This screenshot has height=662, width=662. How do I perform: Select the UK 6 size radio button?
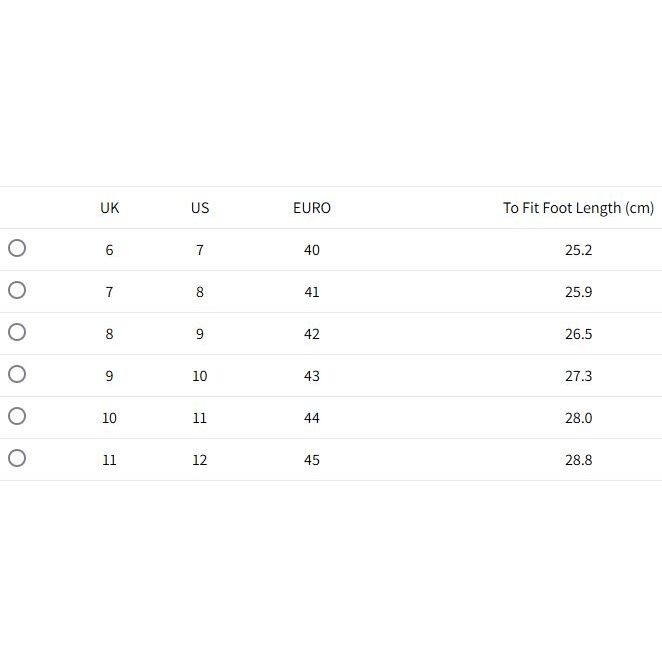(17, 248)
